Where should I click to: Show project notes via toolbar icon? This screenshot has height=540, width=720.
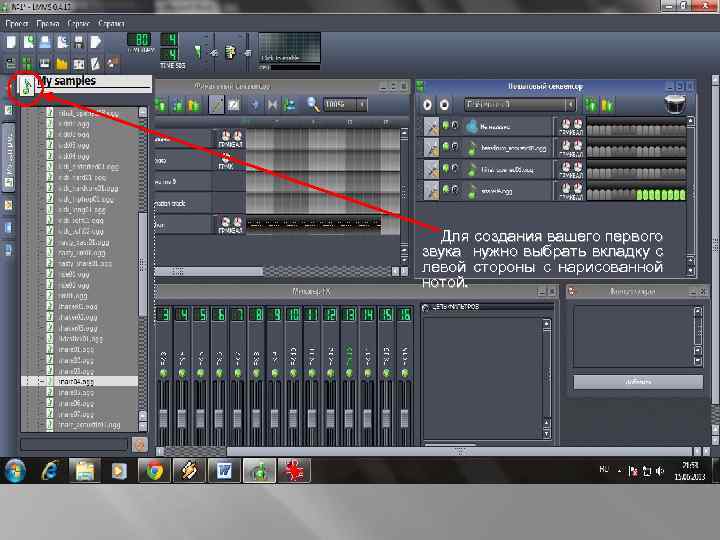pyautogui.click(x=96, y=63)
